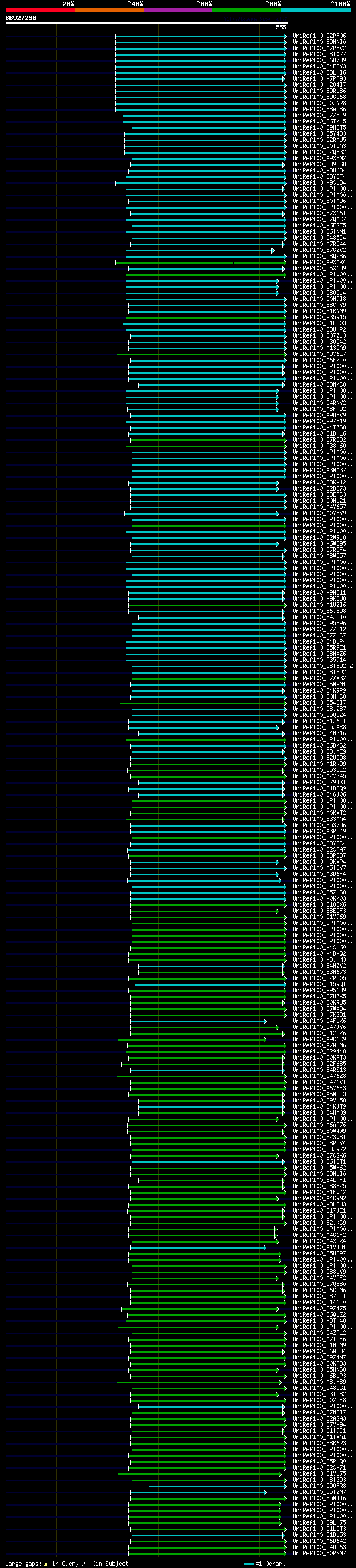Select the UniRef100_A2Q4I7 label
The height and width of the screenshot is (1568, 356).
pyautogui.click(x=319, y=85)
